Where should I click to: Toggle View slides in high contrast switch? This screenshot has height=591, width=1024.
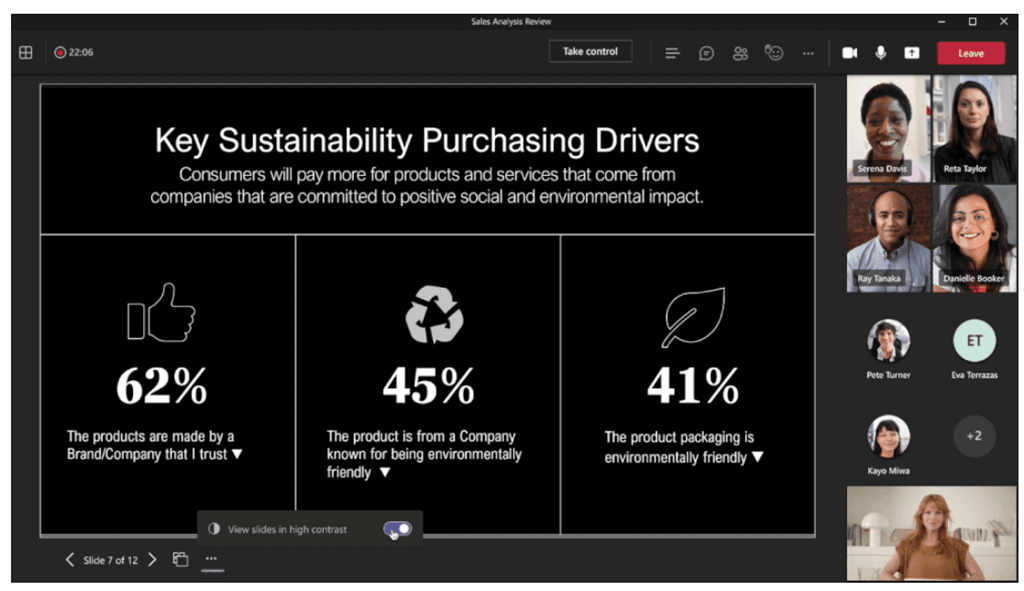397,529
